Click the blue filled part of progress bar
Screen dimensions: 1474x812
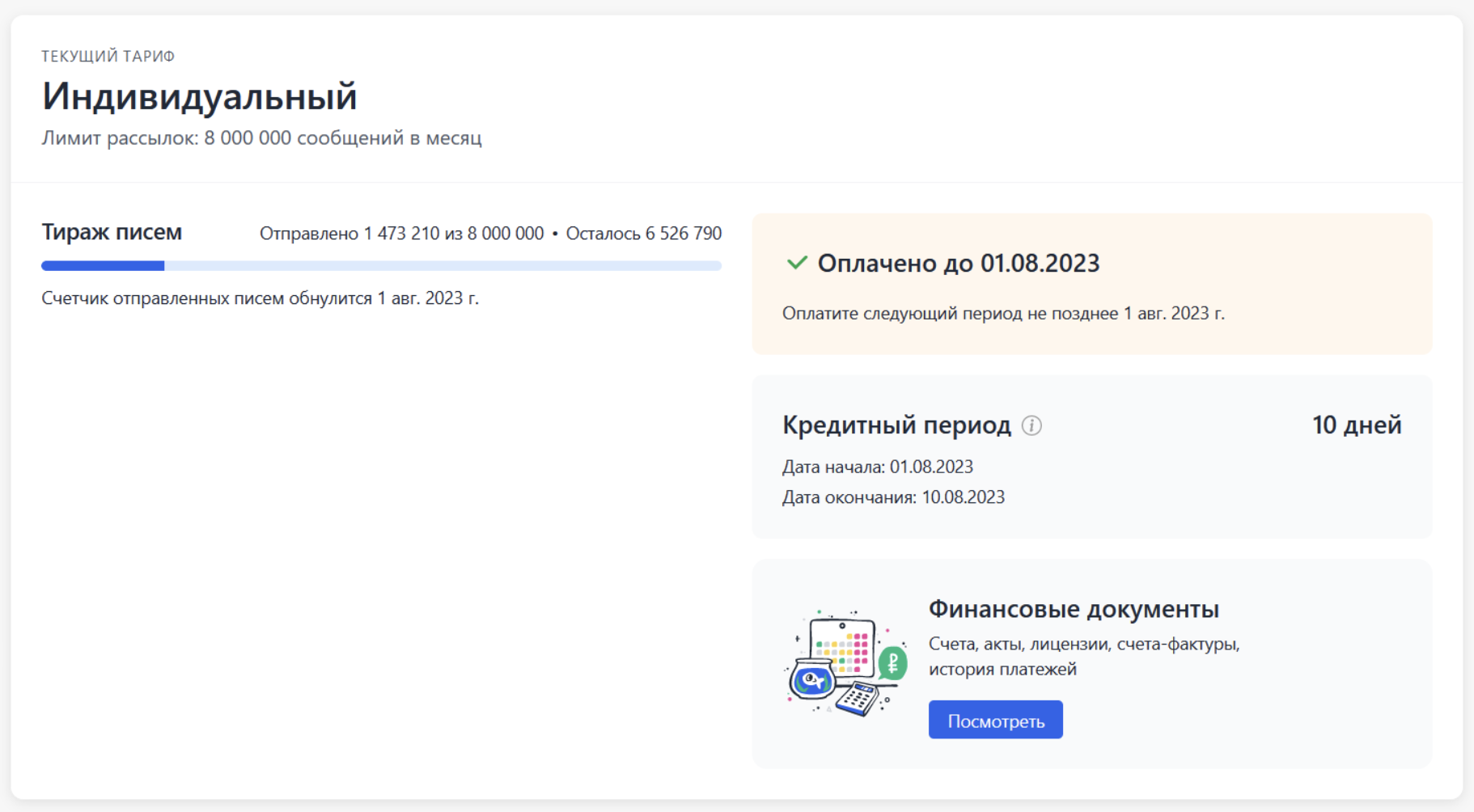(x=103, y=266)
